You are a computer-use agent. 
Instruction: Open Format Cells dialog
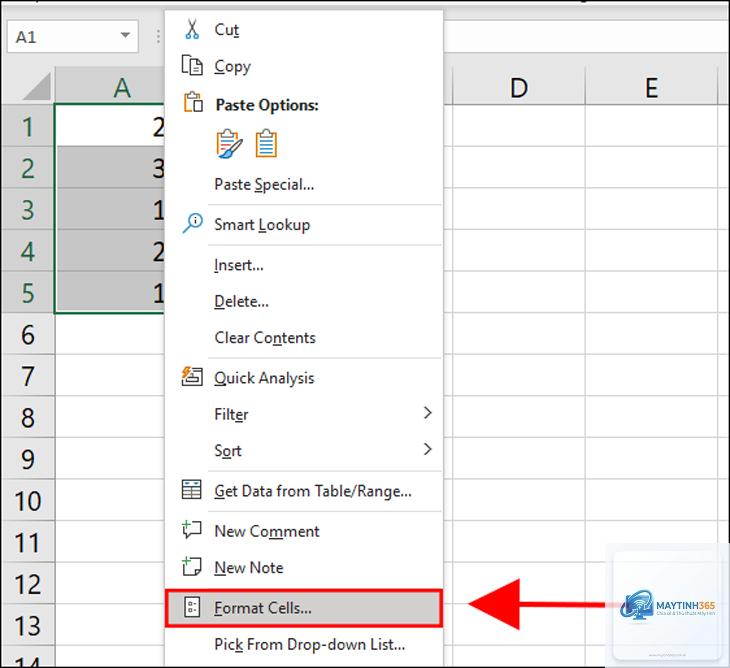(x=303, y=607)
